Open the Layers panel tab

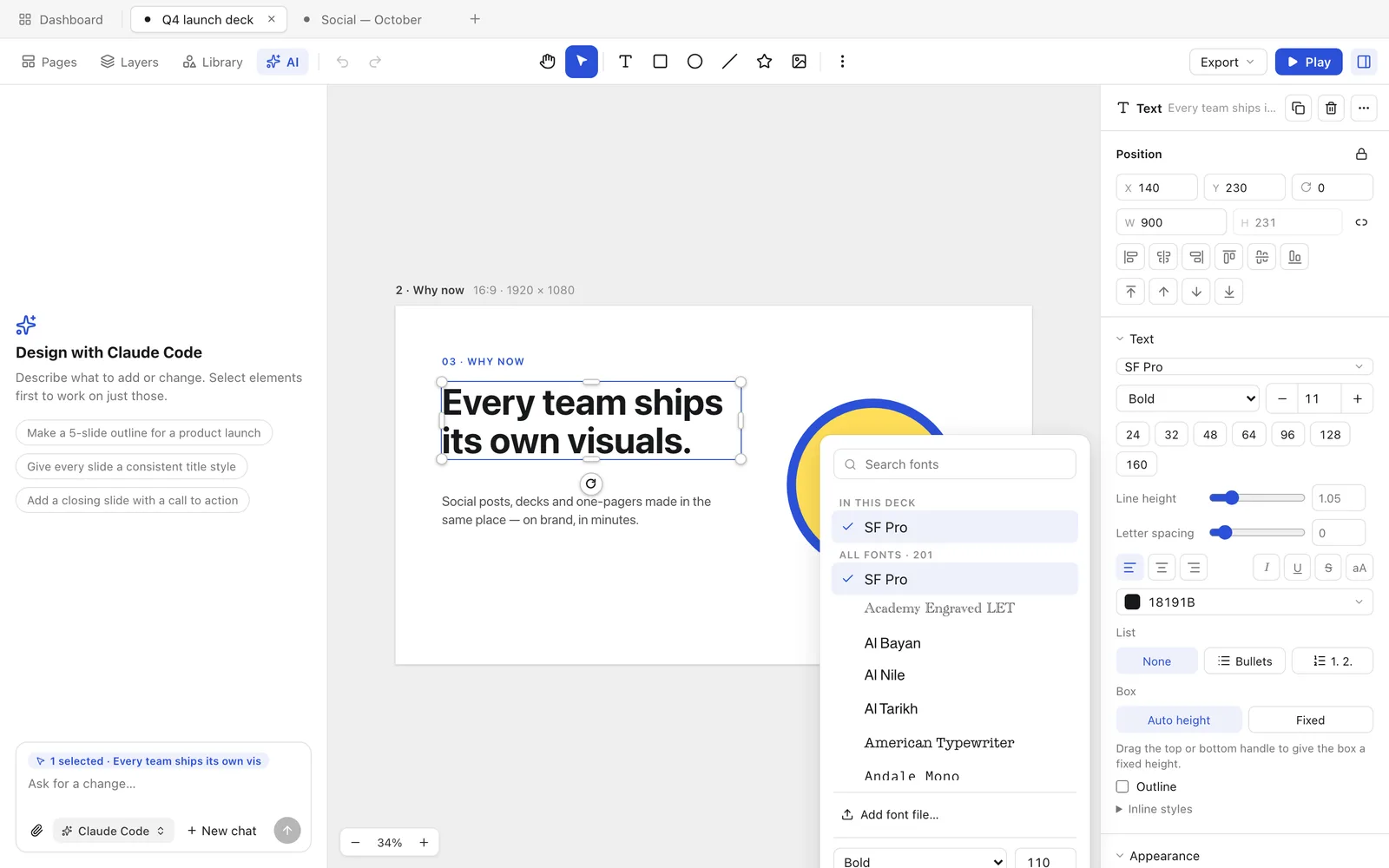129,62
